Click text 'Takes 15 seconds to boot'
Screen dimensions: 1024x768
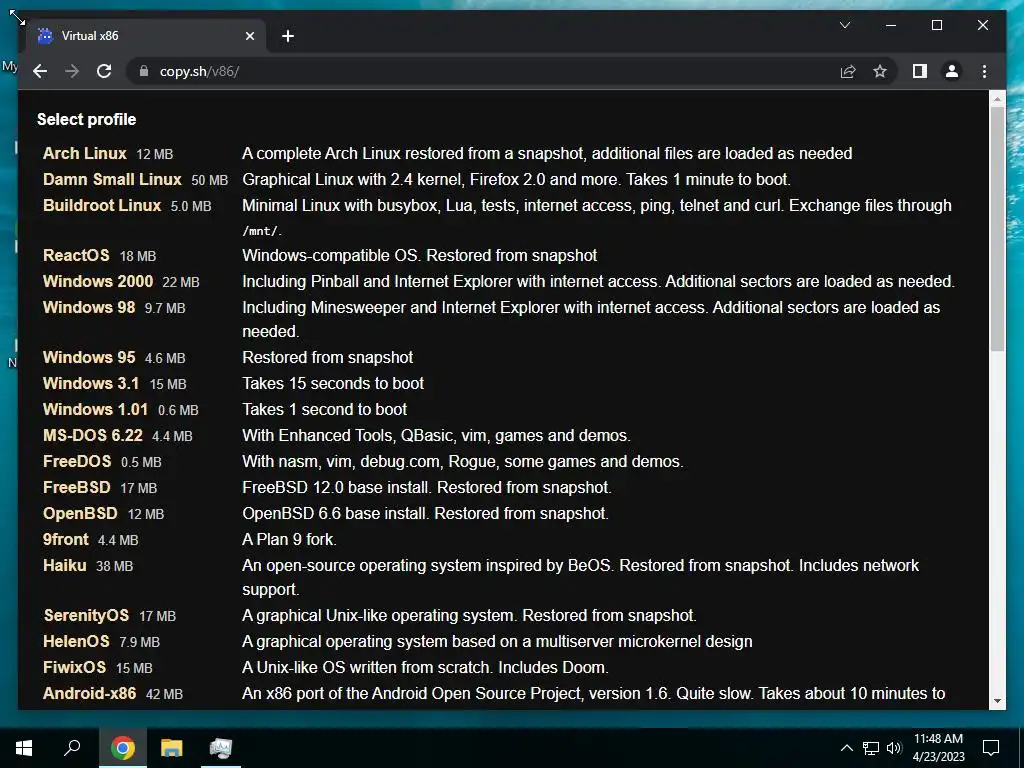coord(333,383)
